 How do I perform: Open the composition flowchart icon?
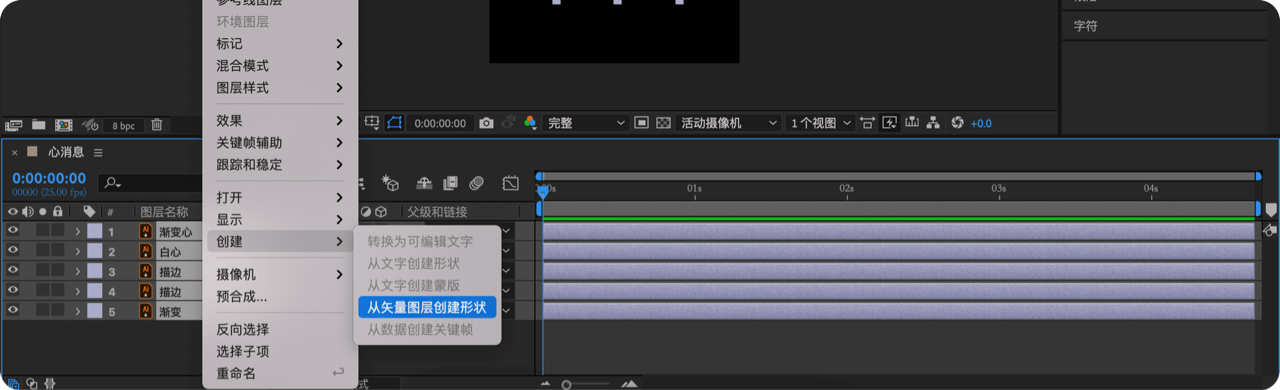pos(933,123)
